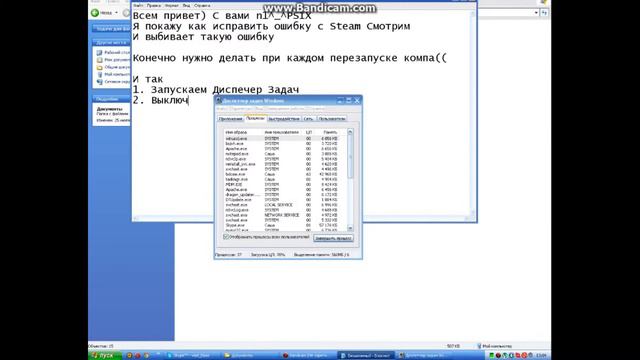Image resolution: width=640 pixels, height=360 pixels.
Task: Switch to Диспетчер задач taskbar button
Action: (424, 356)
